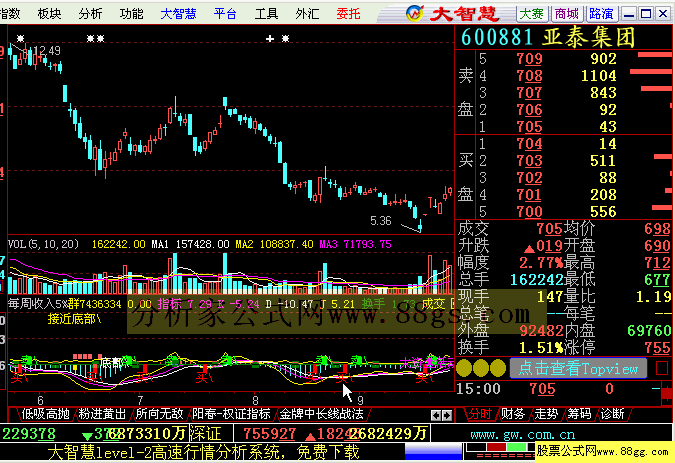Click sell level 4 price 708
This screenshot has width=675, height=463.
click(529, 76)
